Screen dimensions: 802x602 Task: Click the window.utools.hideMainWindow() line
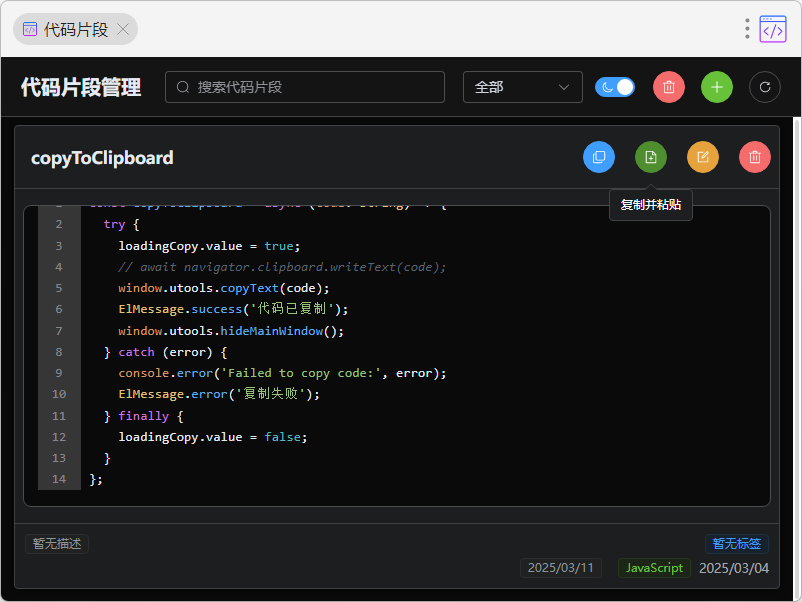(x=231, y=331)
